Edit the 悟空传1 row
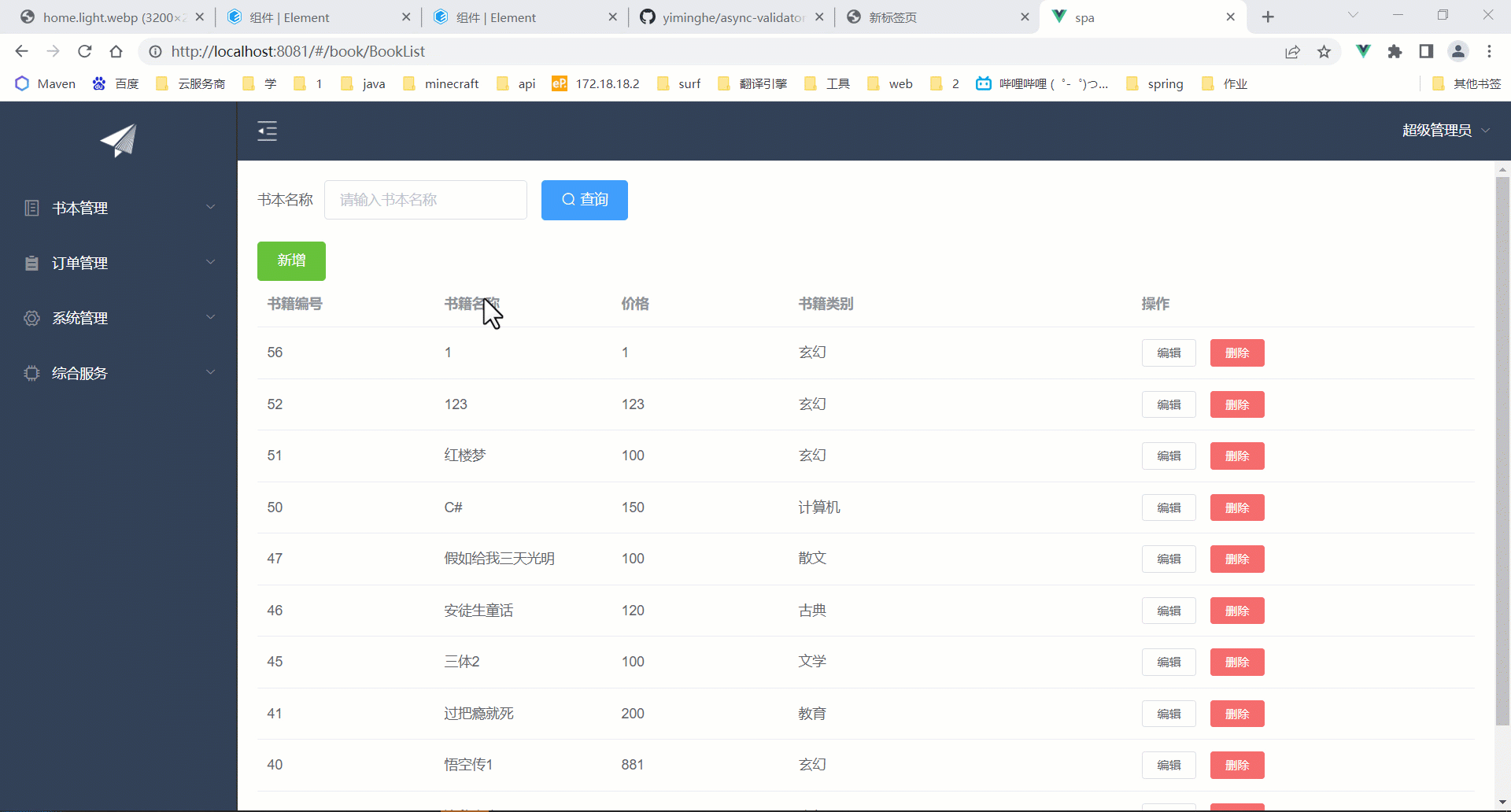The image size is (1511, 812). tap(1169, 765)
